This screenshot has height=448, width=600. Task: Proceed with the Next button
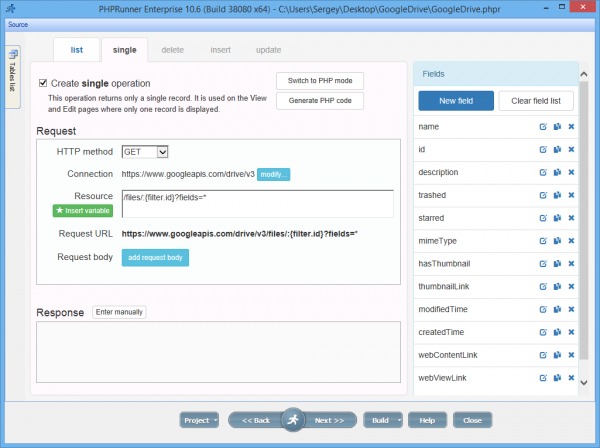[329, 420]
